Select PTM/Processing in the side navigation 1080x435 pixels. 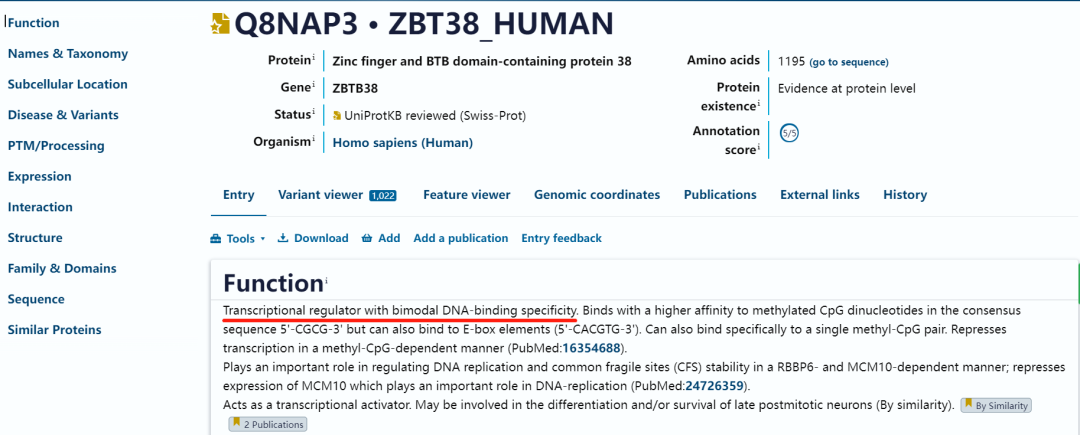(x=56, y=146)
